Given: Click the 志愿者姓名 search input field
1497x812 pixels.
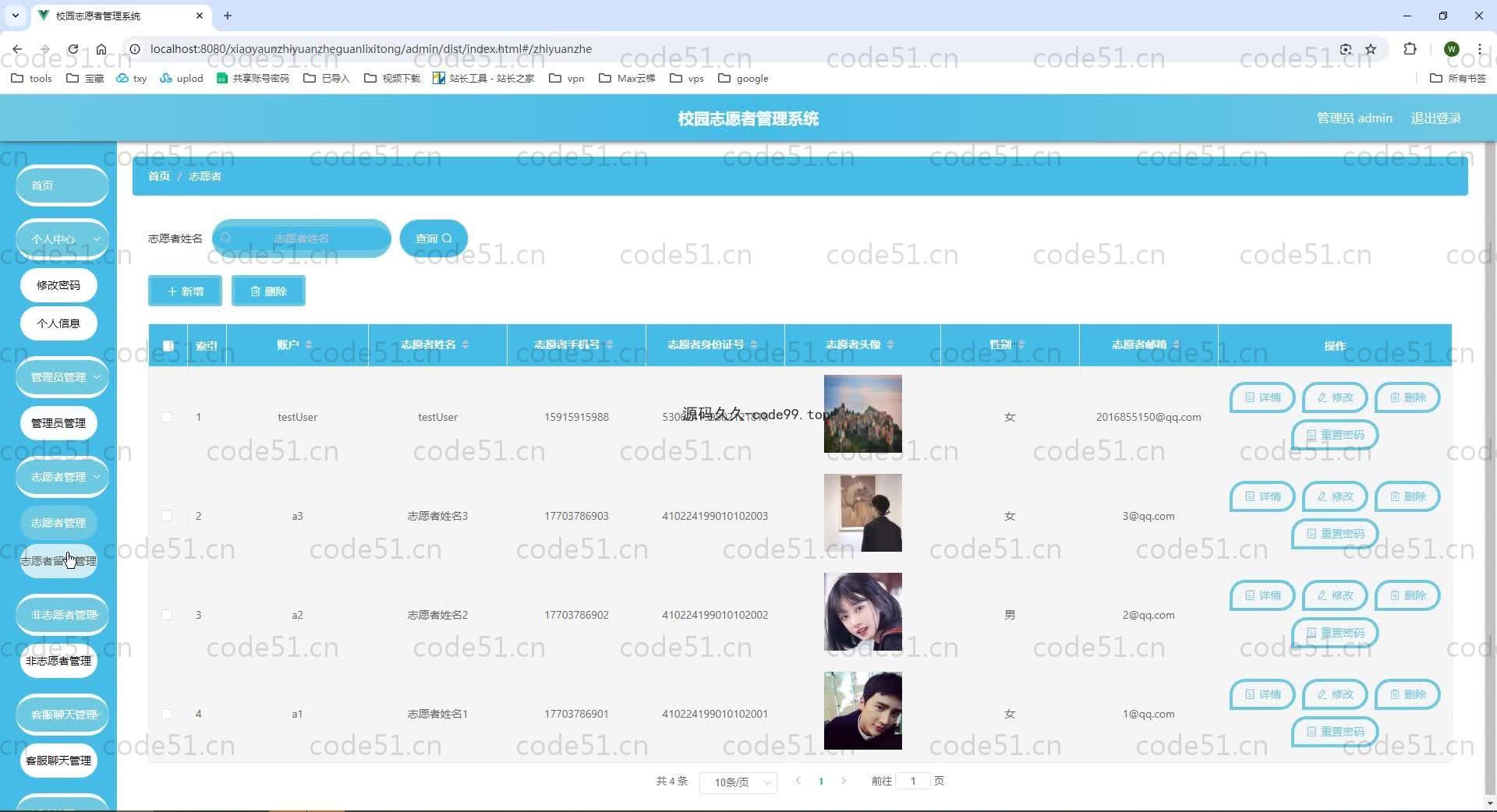Looking at the screenshot, I should click(301, 238).
